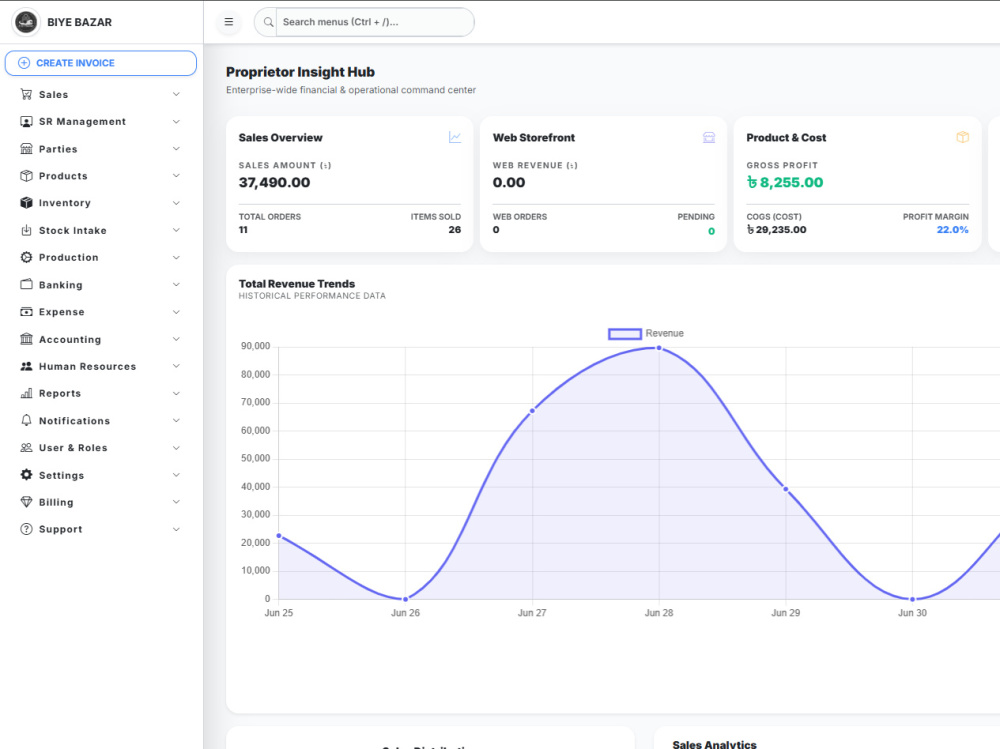Click the hamburger menu toggle icon
This screenshot has height=749, width=1000.
(228, 22)
